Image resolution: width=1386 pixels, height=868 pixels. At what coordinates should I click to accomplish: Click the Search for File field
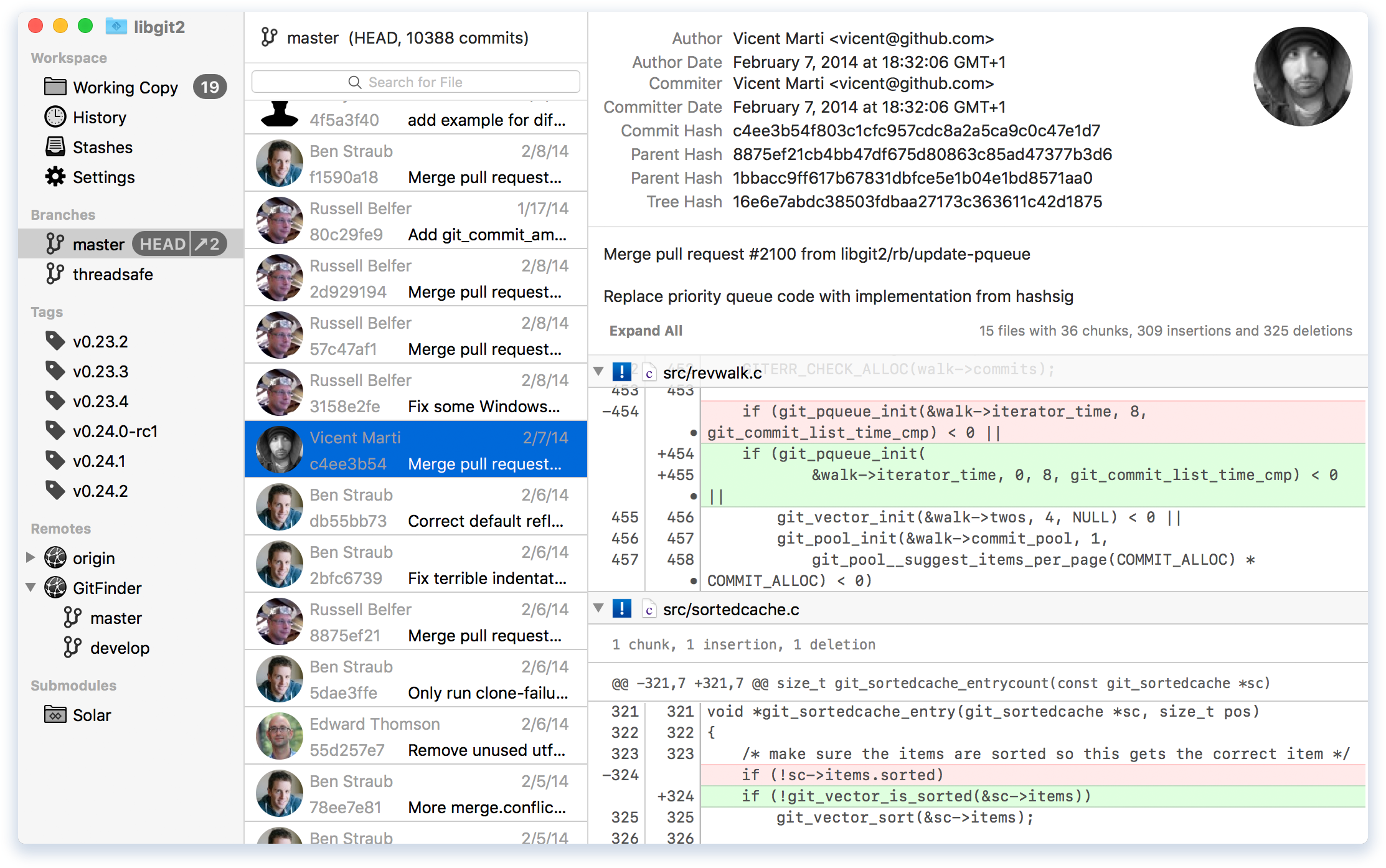[x=415, y=82]
